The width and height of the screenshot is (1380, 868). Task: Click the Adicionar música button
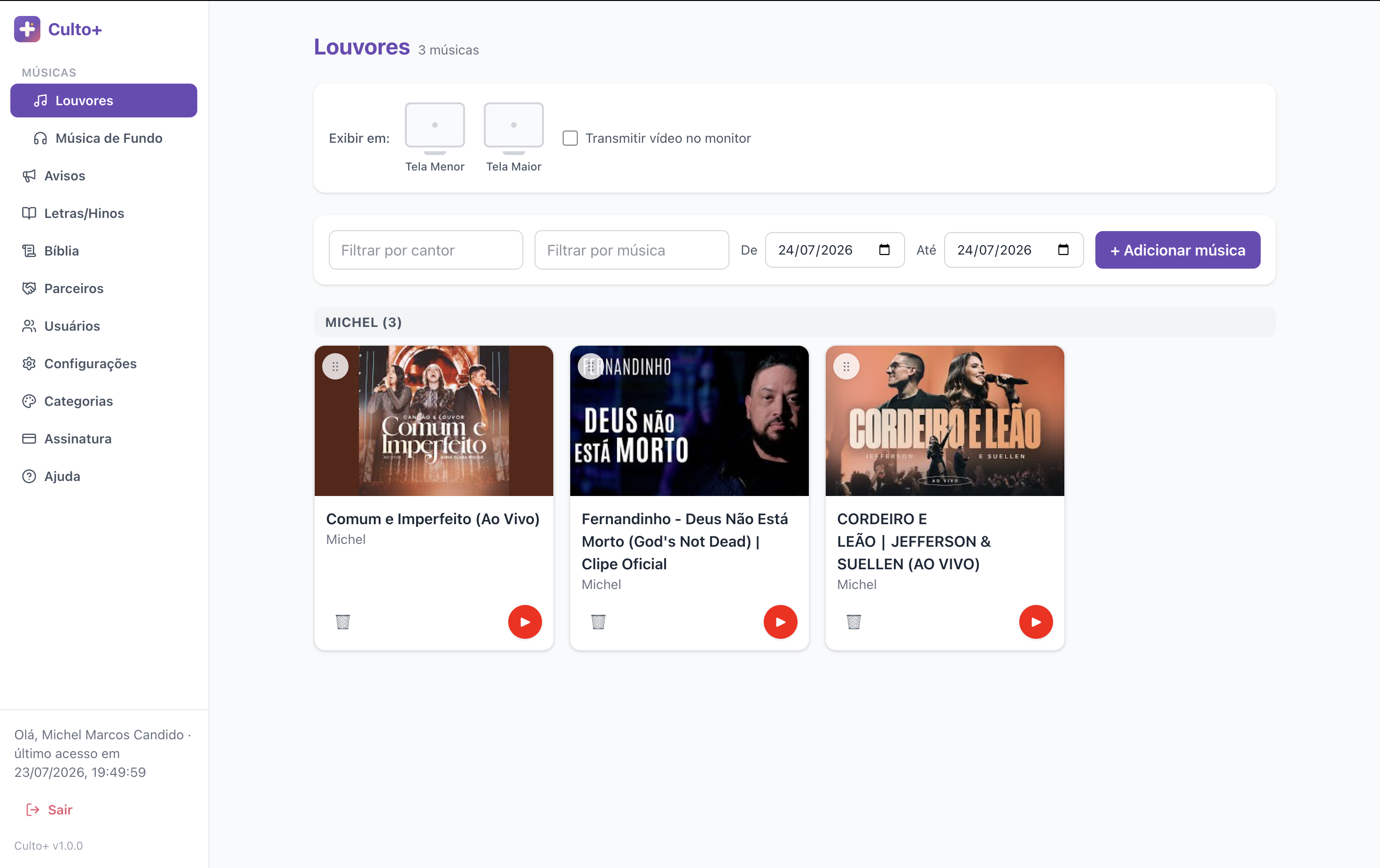1178,250
